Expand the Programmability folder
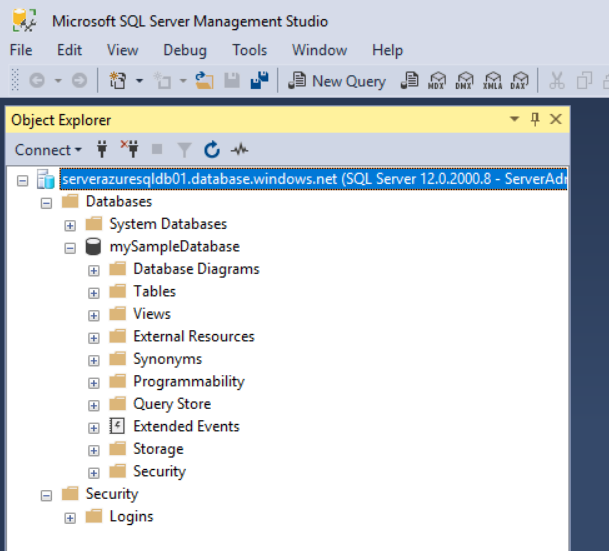 94,383
